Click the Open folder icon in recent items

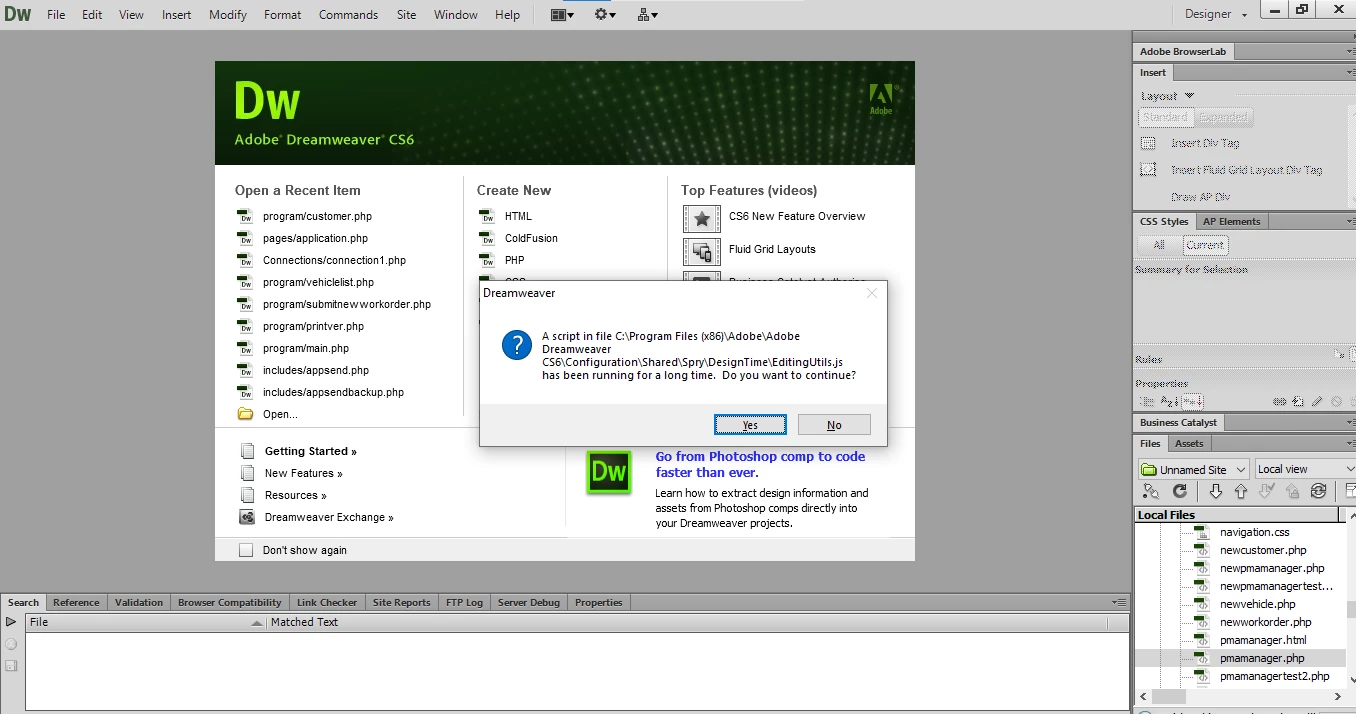(245, 414)
